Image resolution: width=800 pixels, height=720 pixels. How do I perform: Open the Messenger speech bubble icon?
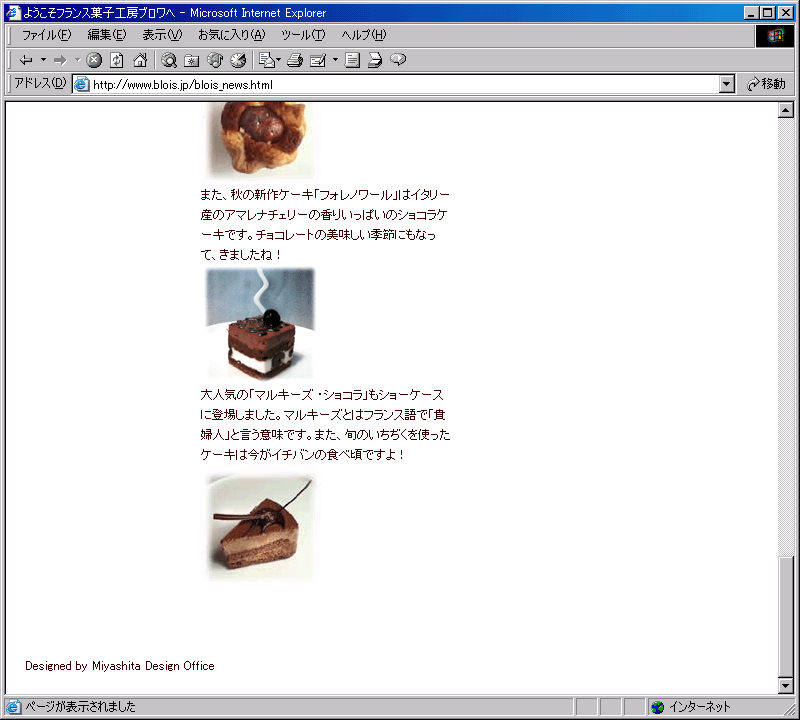point(398,60)
